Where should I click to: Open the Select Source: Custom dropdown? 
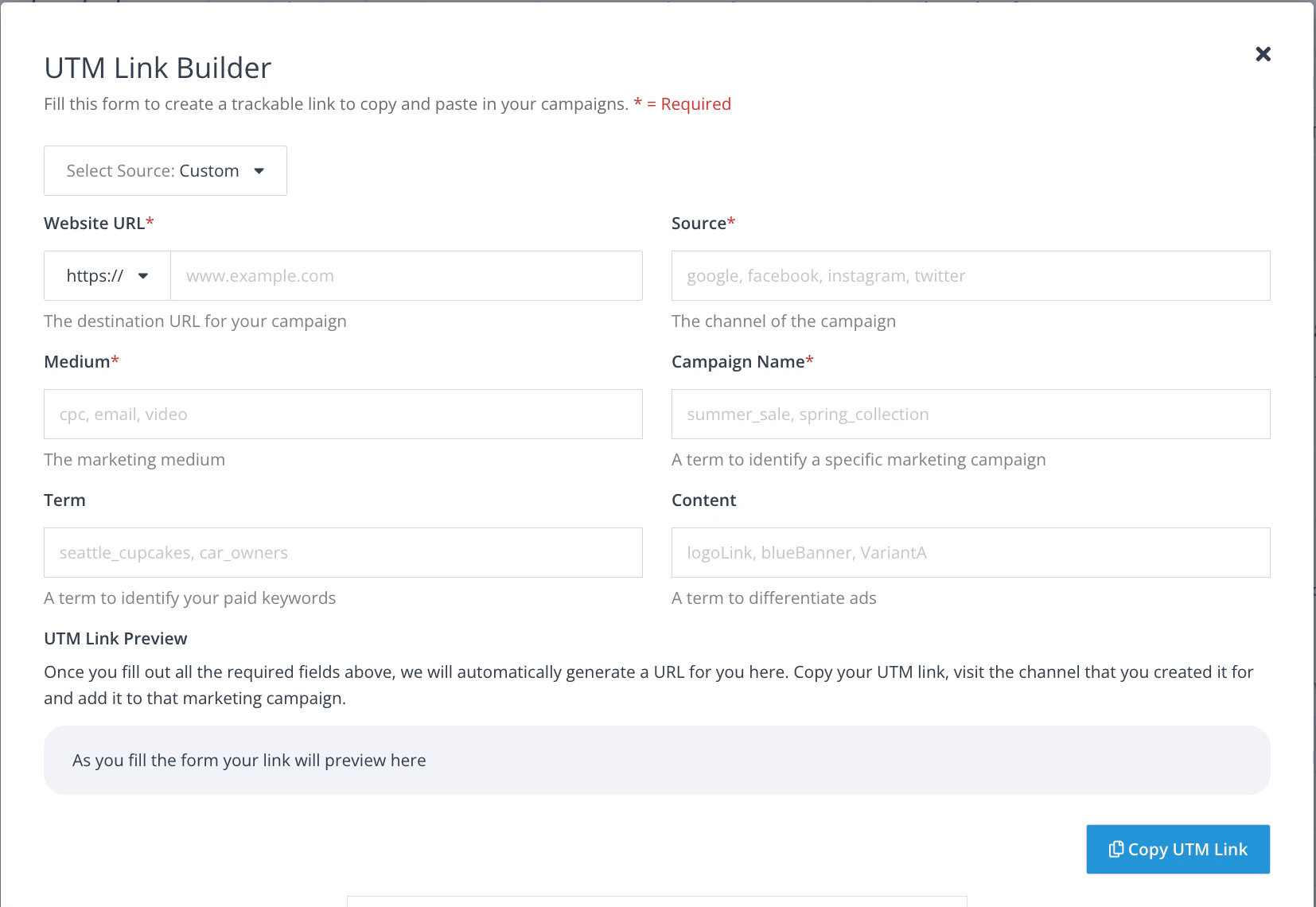(165, 170)
